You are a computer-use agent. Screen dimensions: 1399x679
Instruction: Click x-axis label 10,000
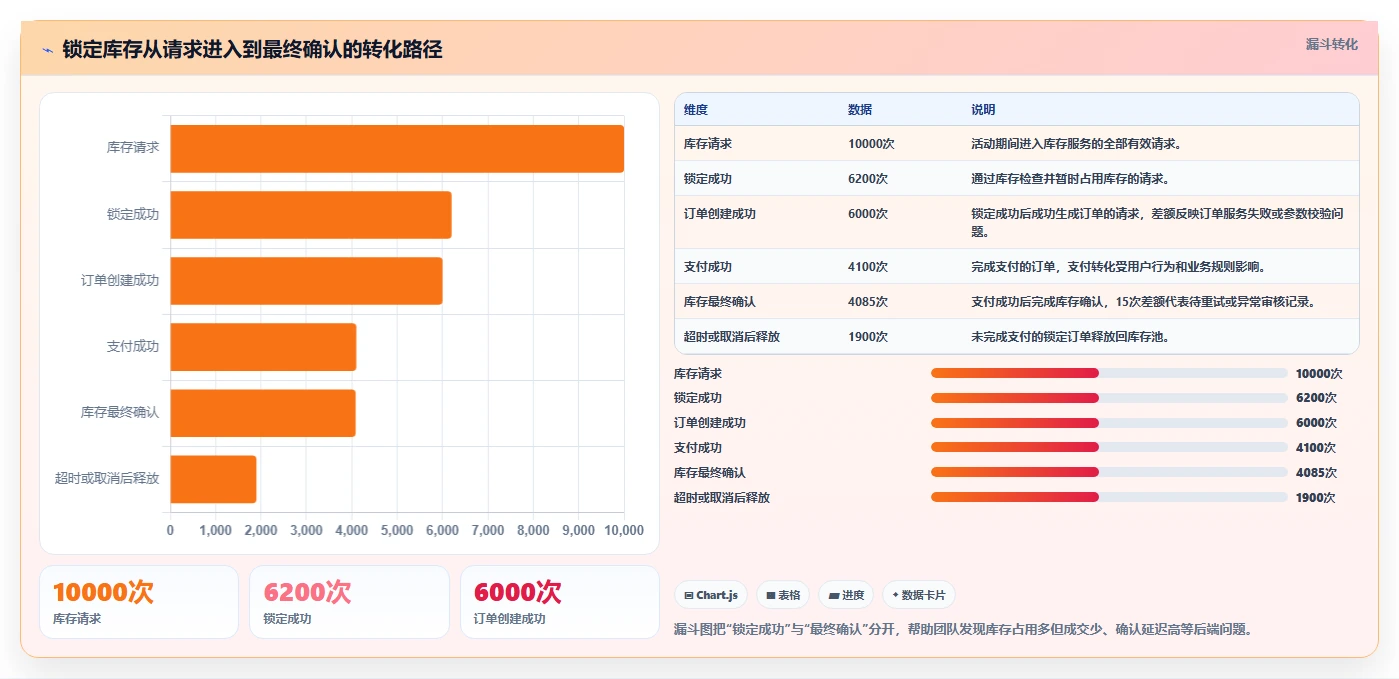pyautogui.click(x=624, y=530)
